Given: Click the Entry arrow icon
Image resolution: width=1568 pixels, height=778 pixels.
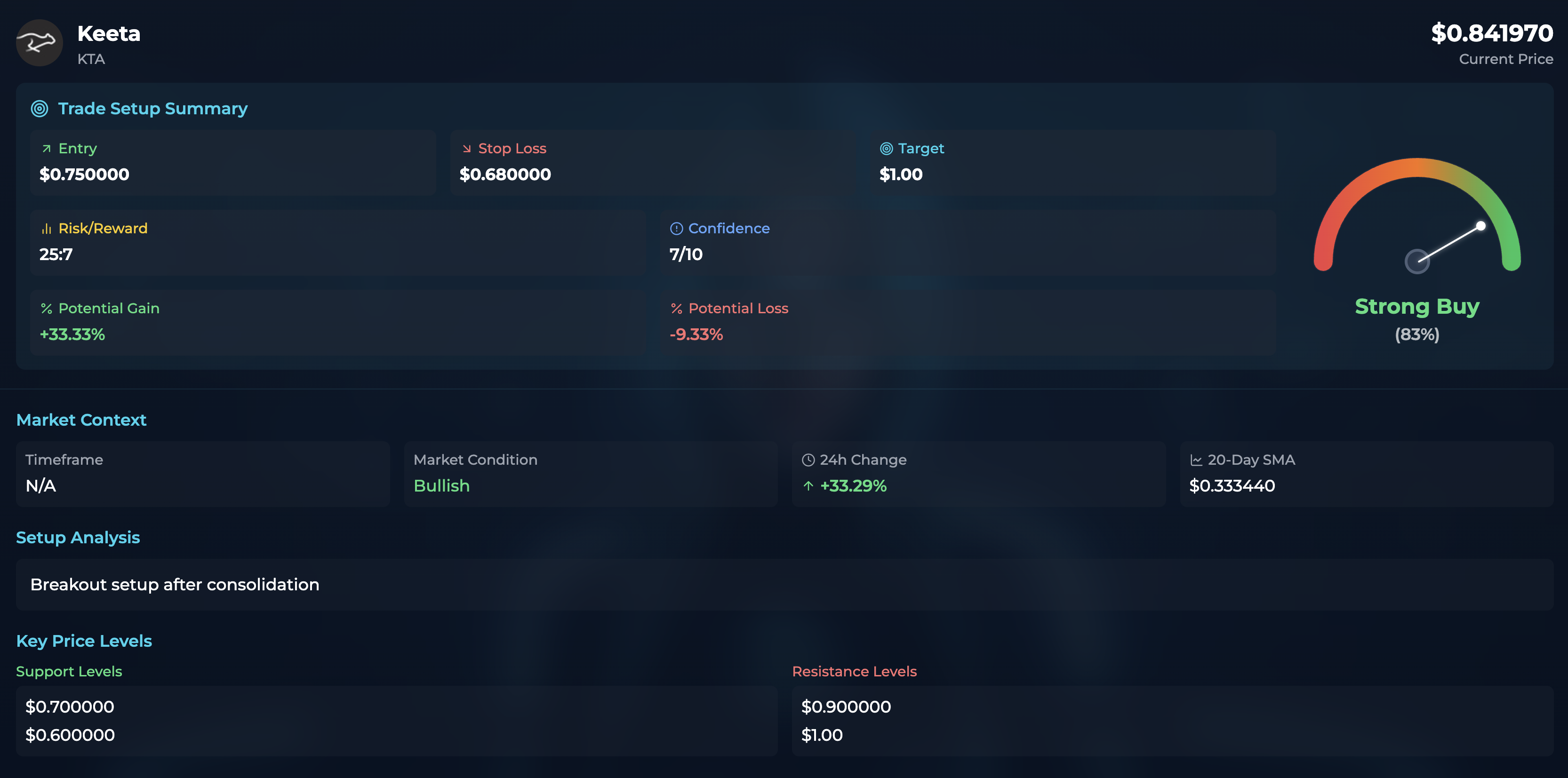Looking at the screenshot, I should point(46,149).
